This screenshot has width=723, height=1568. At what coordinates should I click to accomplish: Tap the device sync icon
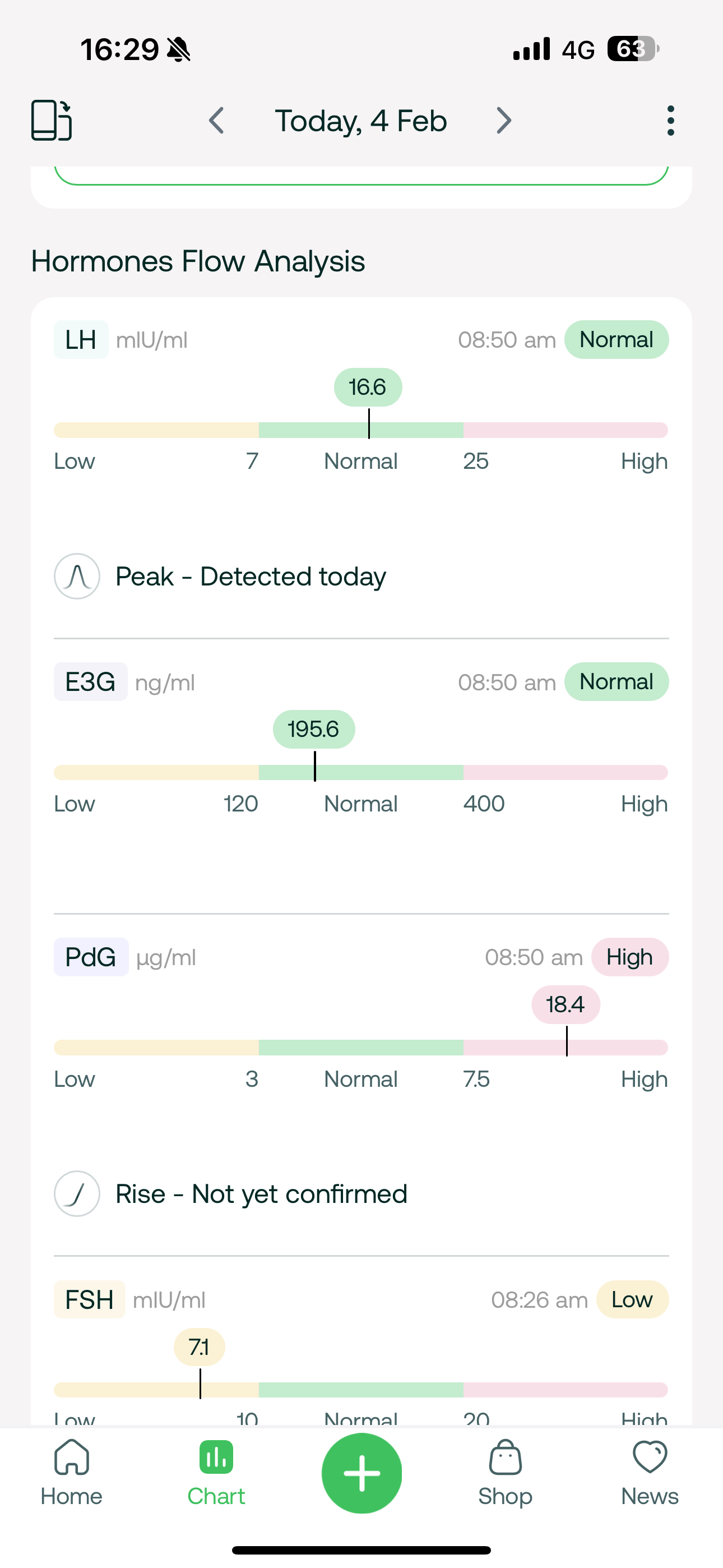52,120
